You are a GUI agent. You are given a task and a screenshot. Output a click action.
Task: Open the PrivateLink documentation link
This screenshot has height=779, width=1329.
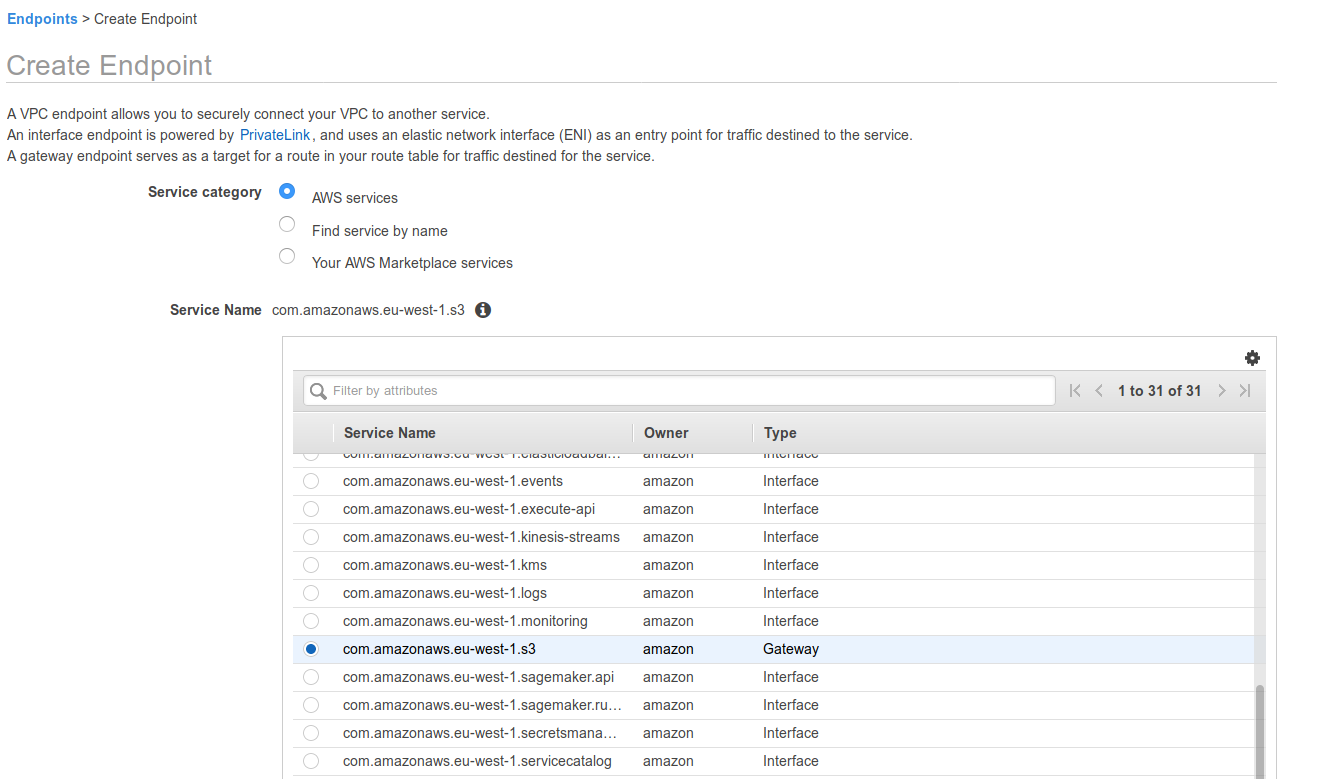[x=275, y=134]
